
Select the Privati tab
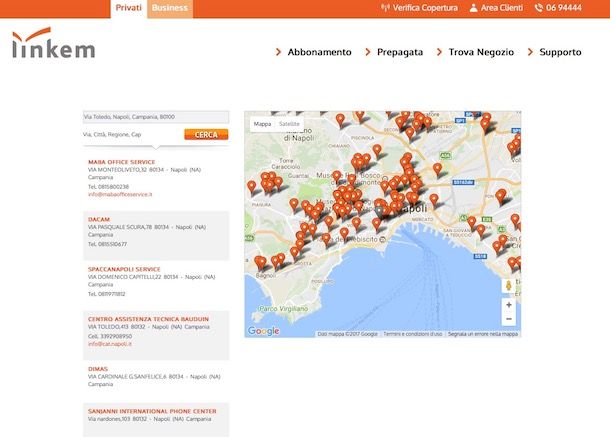(x=128, y=8)
